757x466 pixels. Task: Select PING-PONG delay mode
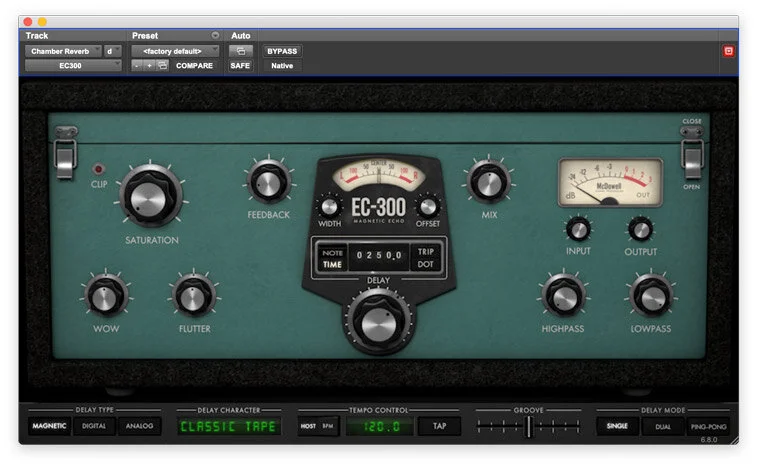708,426
